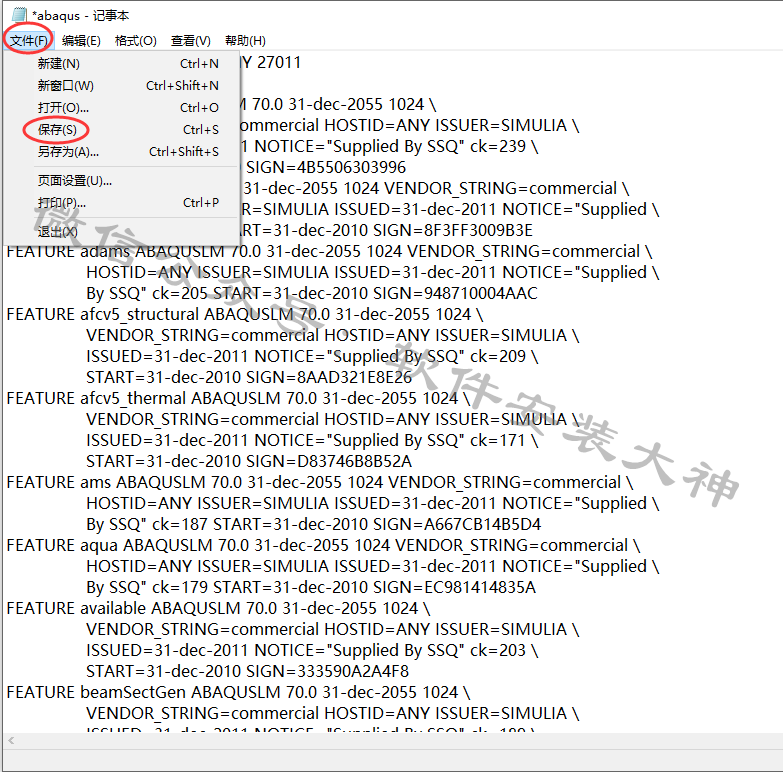The width and height of the screenshot is (783, 772).
Task: Click the text 'ck=187'
Action: point(180,524)
